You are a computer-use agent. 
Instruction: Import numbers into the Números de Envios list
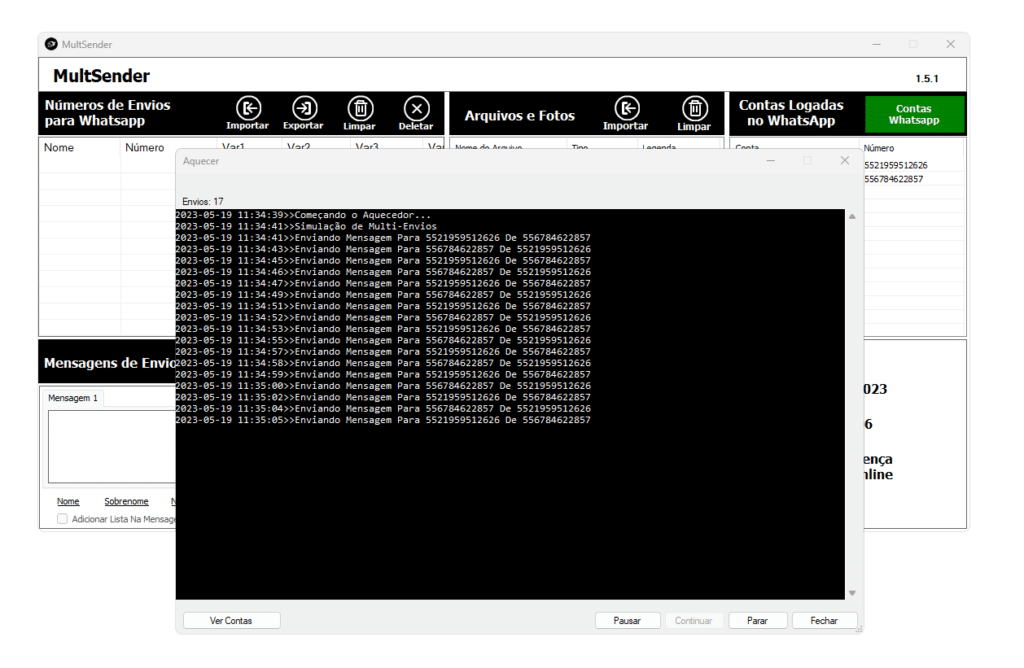(248, 114)
